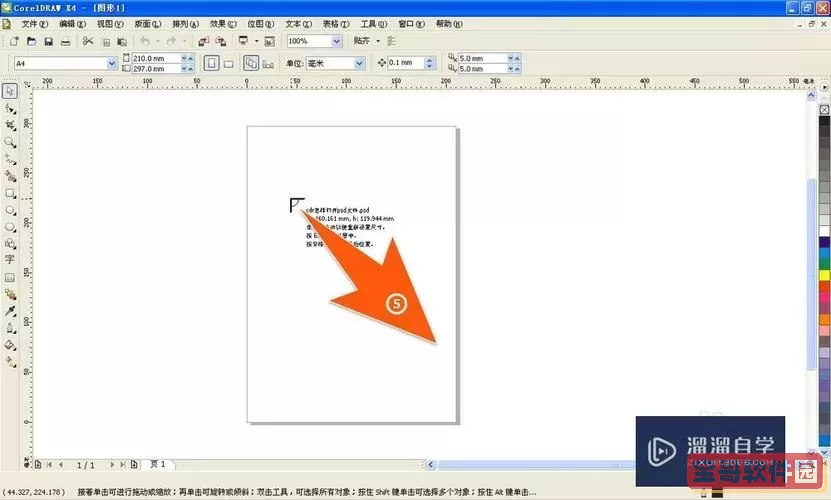The image size is (831, 500).
Task: Select the Table tool
Action: [10, 277]
